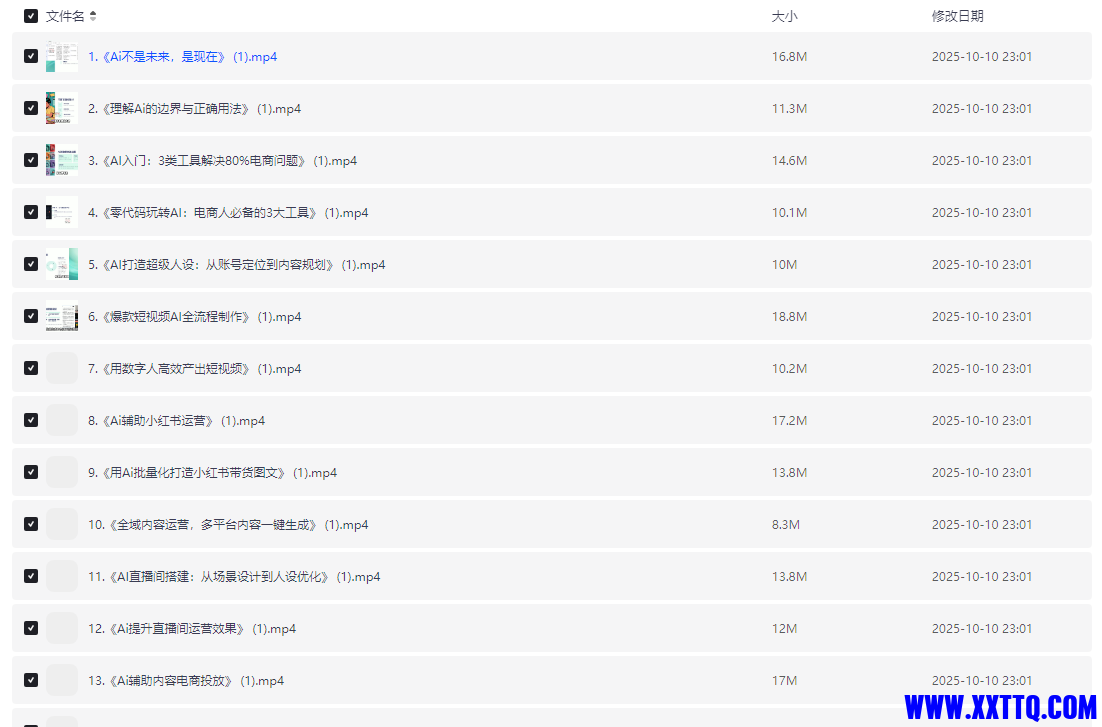Image resolution: width=1102 pixels, height=727 pixels.
Task: Uncheck the select-all checkbox in the header
Action: point(30,16)
